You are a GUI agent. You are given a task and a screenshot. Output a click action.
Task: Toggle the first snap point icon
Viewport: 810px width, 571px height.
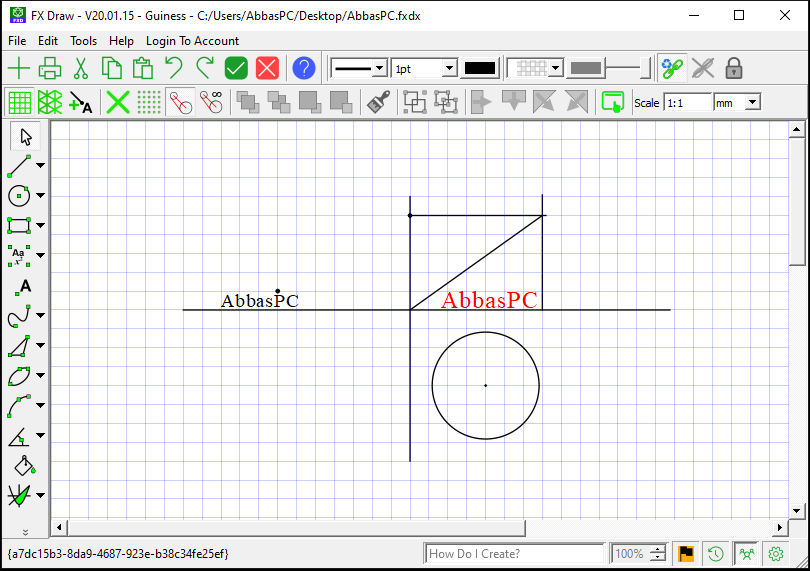(180, 102)
